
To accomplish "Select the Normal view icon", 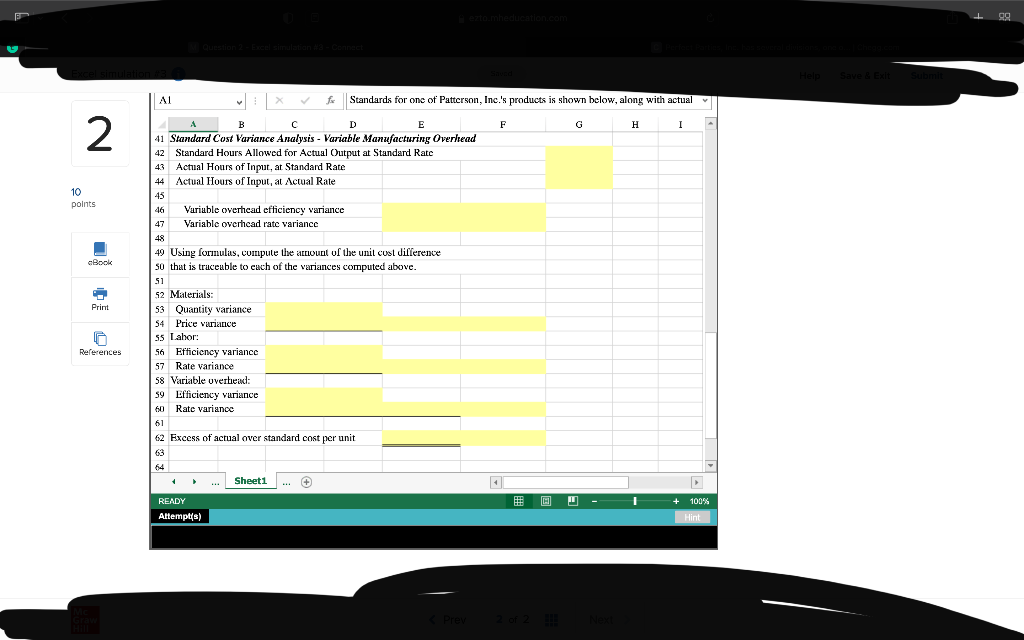I will (x=519, y=500).
